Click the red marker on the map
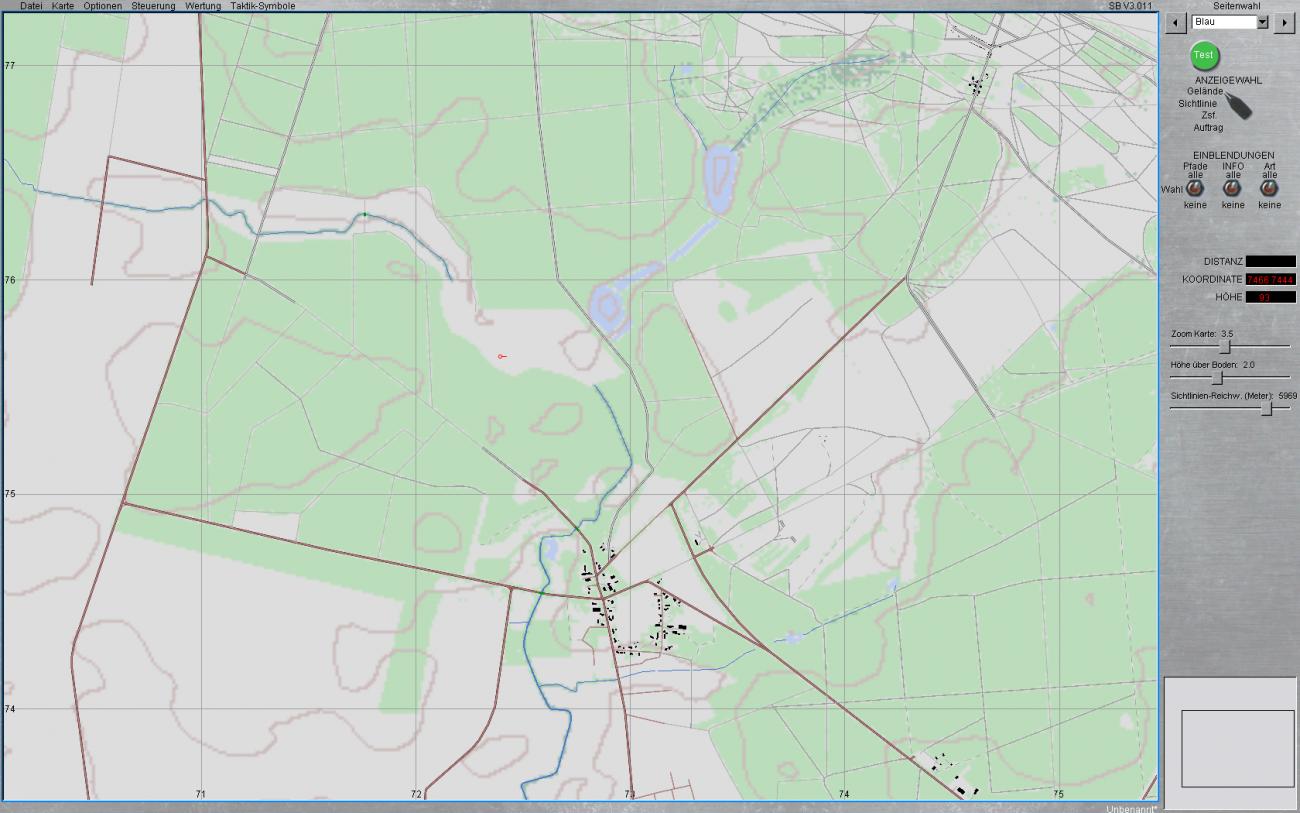The image size is (1300, 813). coord(501,356)
